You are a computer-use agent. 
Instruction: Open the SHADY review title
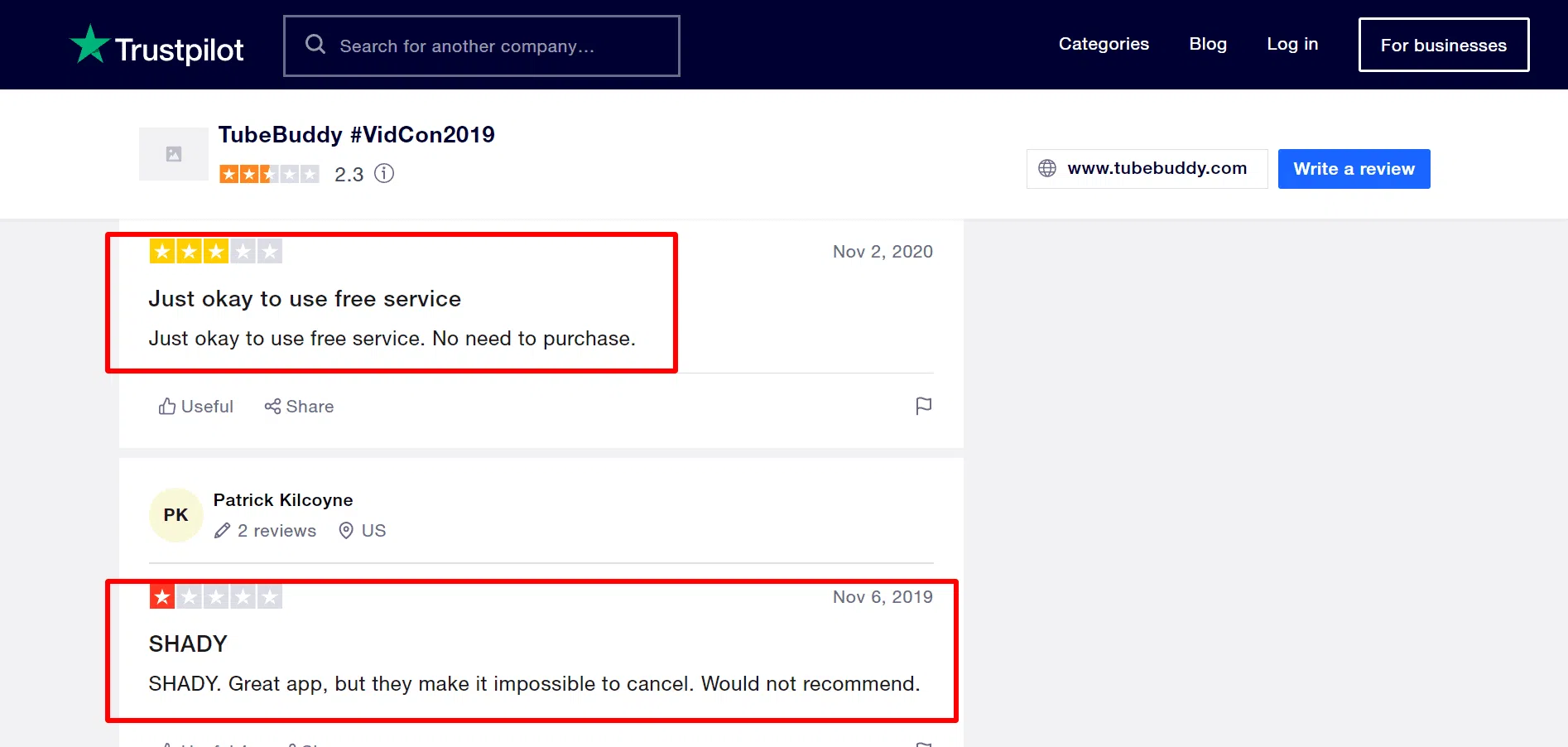[x=188, y=644]
